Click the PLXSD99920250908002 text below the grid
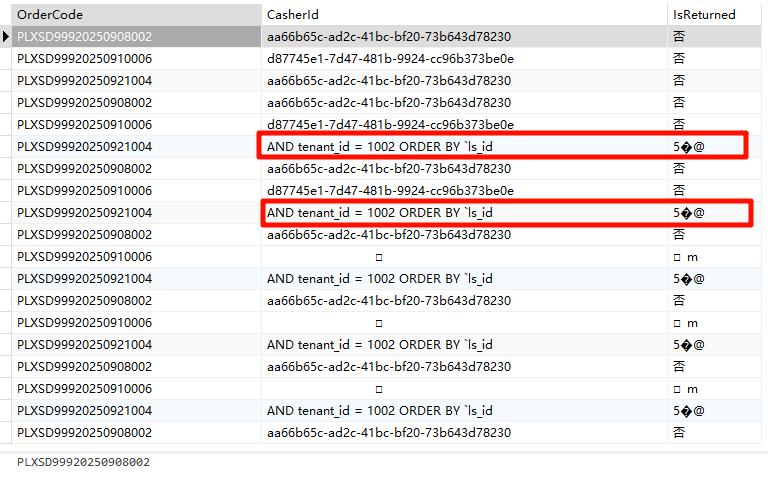Viewport: 768px width, 478px height. pyautogui.click(x=83, y=462)
